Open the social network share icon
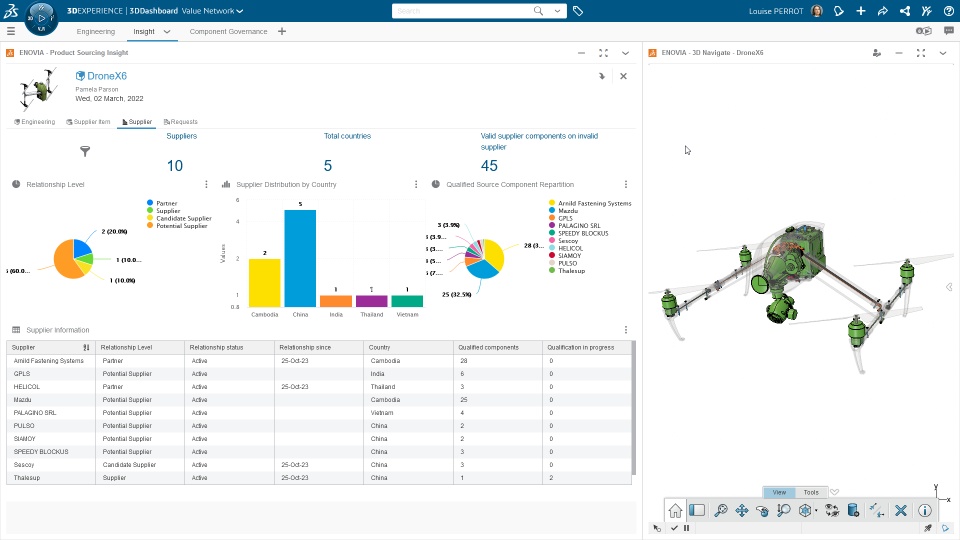This screenshot has width=960, height=540. [905, 10]
